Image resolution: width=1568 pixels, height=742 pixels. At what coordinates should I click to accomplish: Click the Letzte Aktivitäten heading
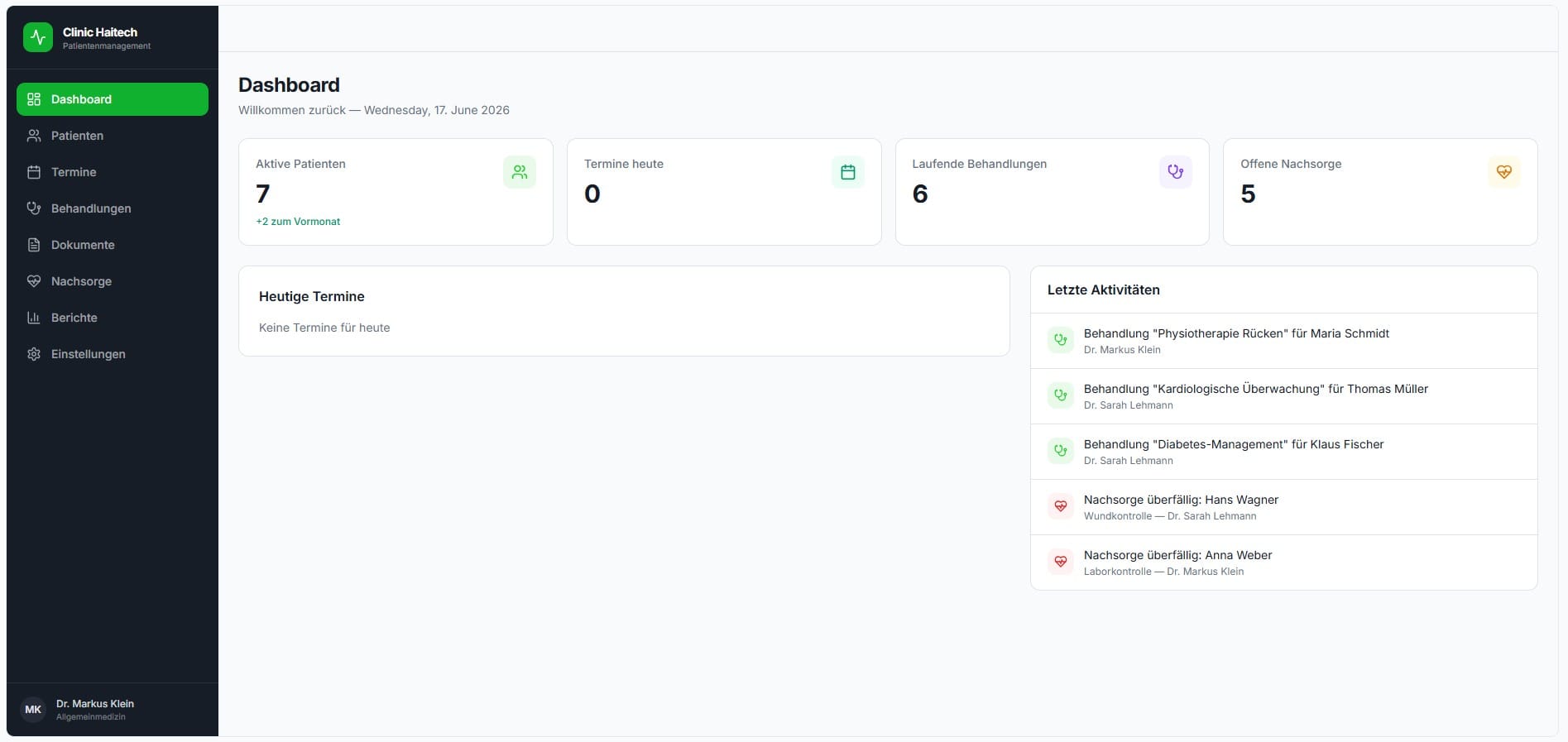tap(1104, 290)
